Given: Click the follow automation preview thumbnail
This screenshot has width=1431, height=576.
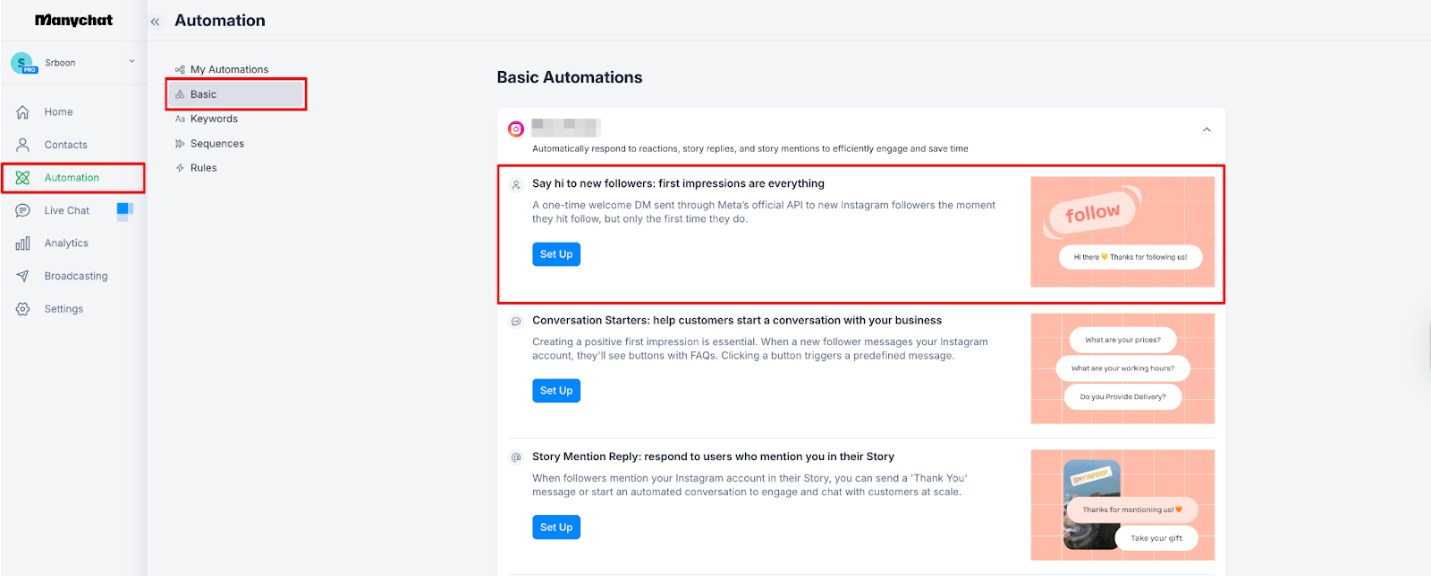Looking at the screenshot, I should coord(1122,231).
